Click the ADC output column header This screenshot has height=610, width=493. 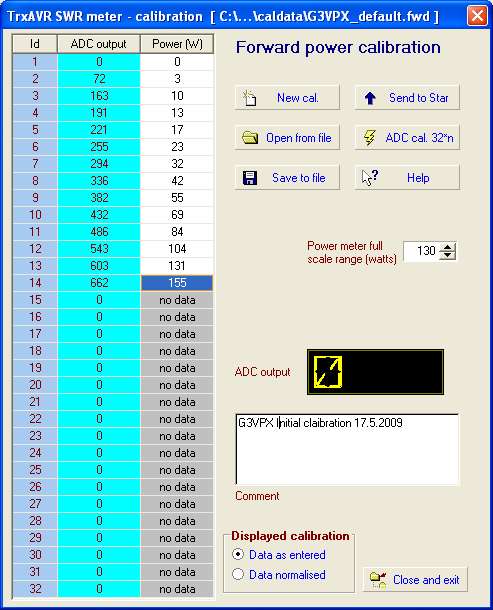coord(98,44)
